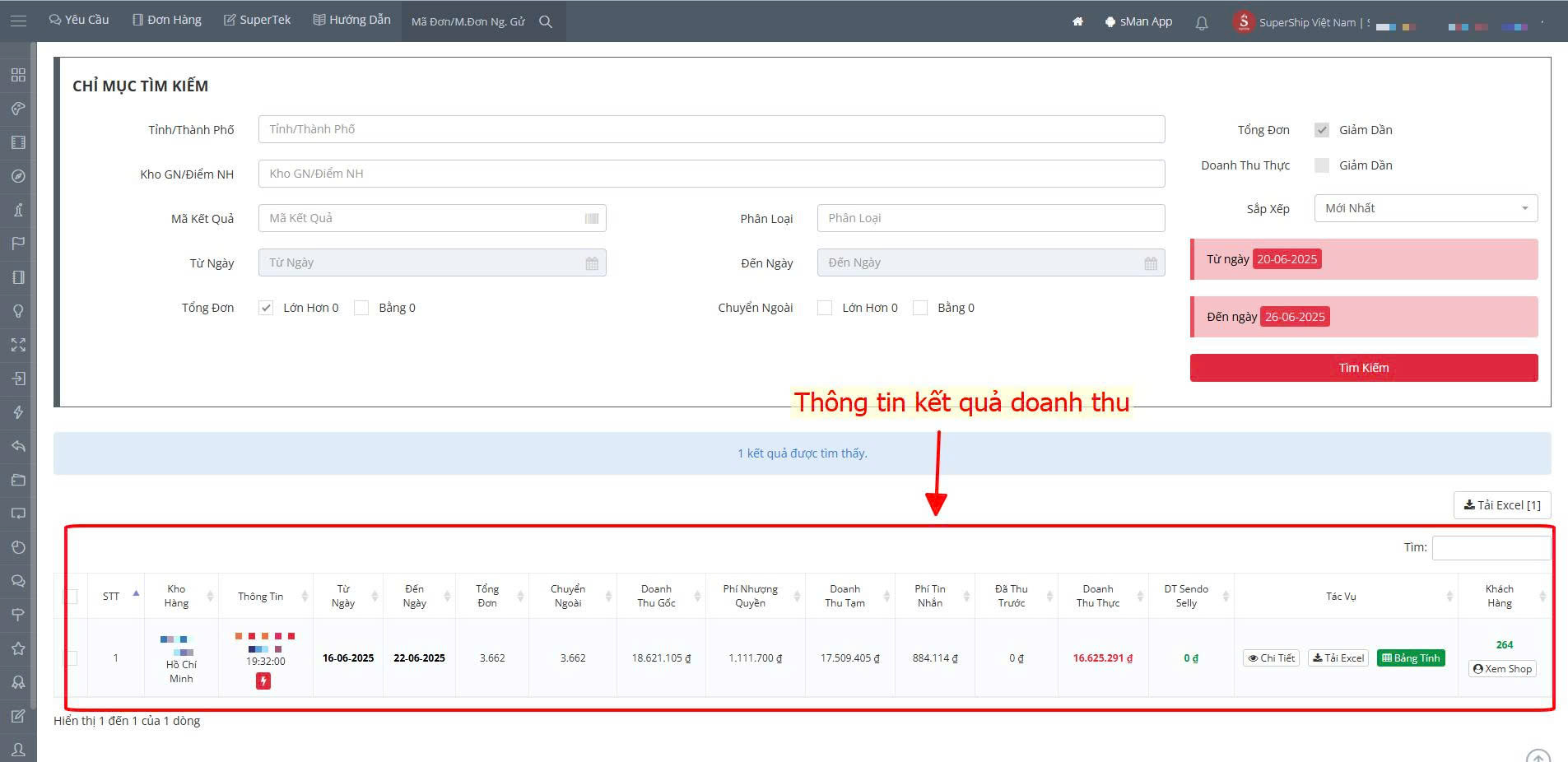Open the sign-in arrow icon in the sidebar
The height and width of the screenshot is (762, 1568).
click(x=18, y=379)
